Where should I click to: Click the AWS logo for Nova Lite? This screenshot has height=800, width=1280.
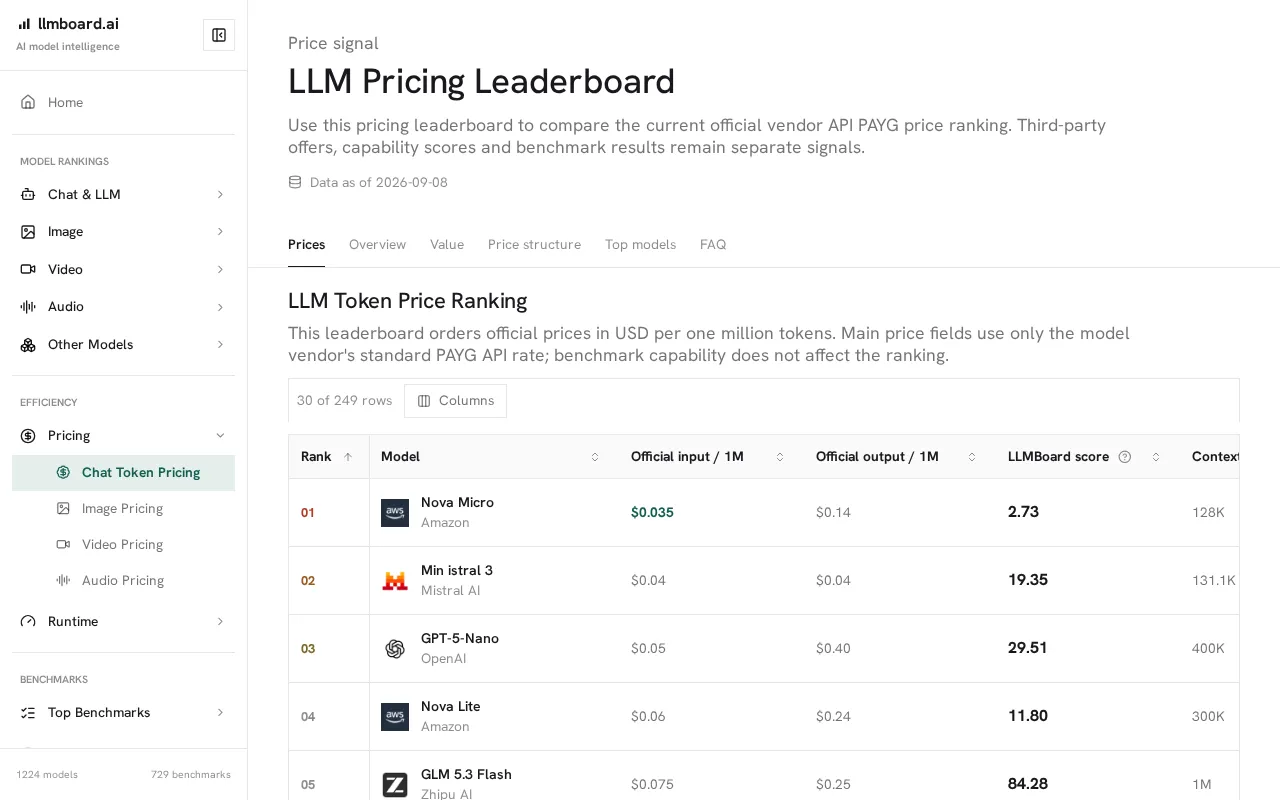395,716
